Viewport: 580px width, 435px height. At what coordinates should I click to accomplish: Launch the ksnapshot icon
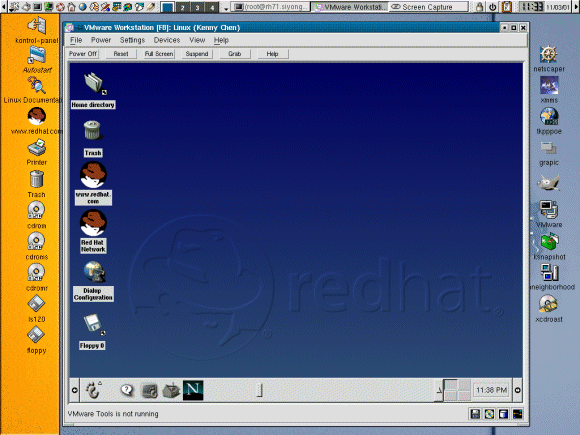[549, 242]
